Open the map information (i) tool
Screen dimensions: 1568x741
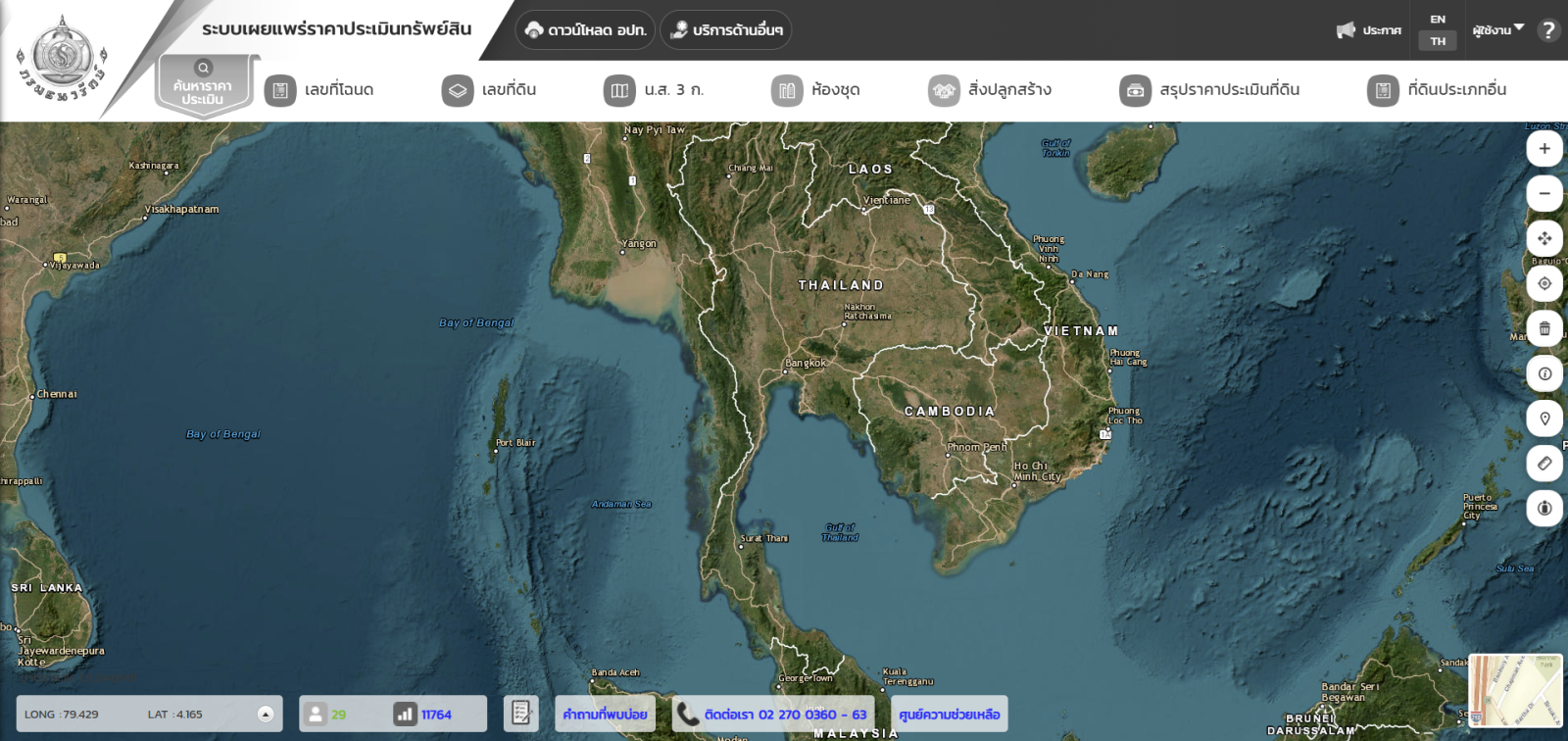pyautogui.click(x=1543, y=374)
